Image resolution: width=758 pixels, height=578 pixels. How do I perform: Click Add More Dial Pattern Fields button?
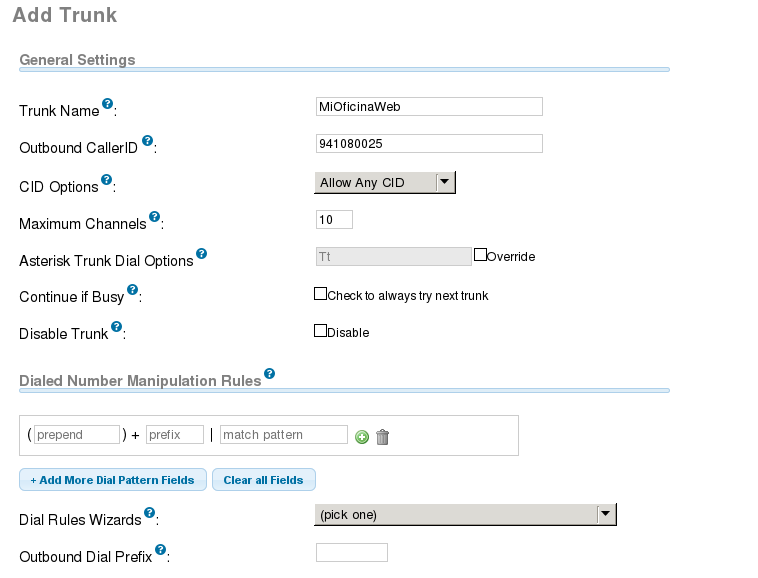(x=112, y=480)
